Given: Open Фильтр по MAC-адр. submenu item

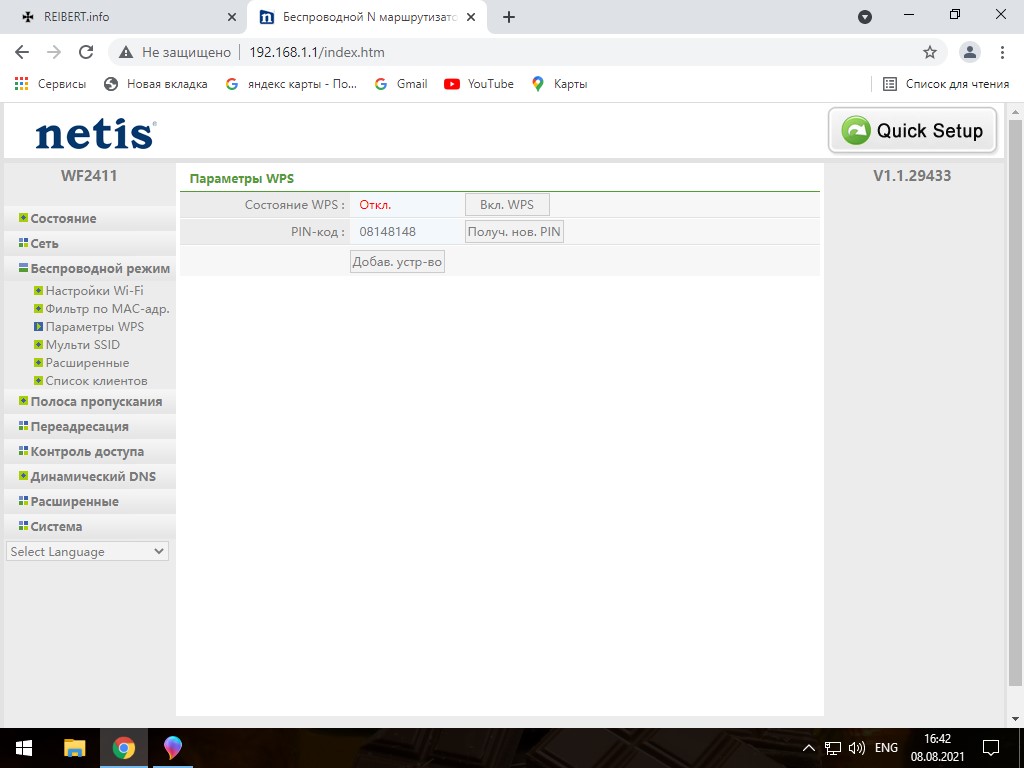Looking at the screenshot, I should click(x=107, y=309).
